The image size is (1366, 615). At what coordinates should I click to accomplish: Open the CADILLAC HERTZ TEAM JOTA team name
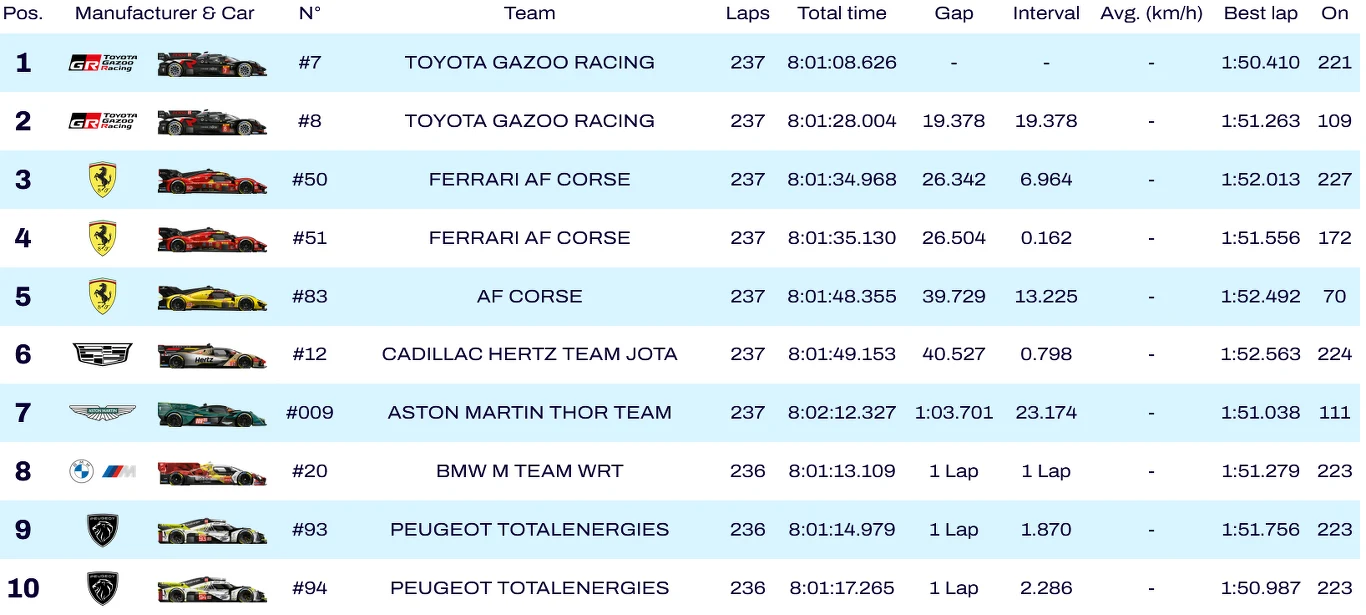tap(530, 354)
